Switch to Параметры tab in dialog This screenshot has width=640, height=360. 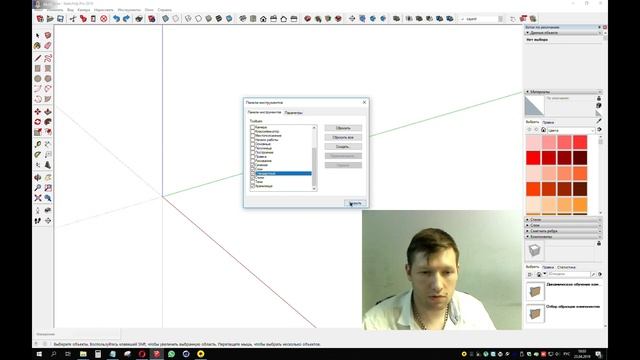(293, 113)
